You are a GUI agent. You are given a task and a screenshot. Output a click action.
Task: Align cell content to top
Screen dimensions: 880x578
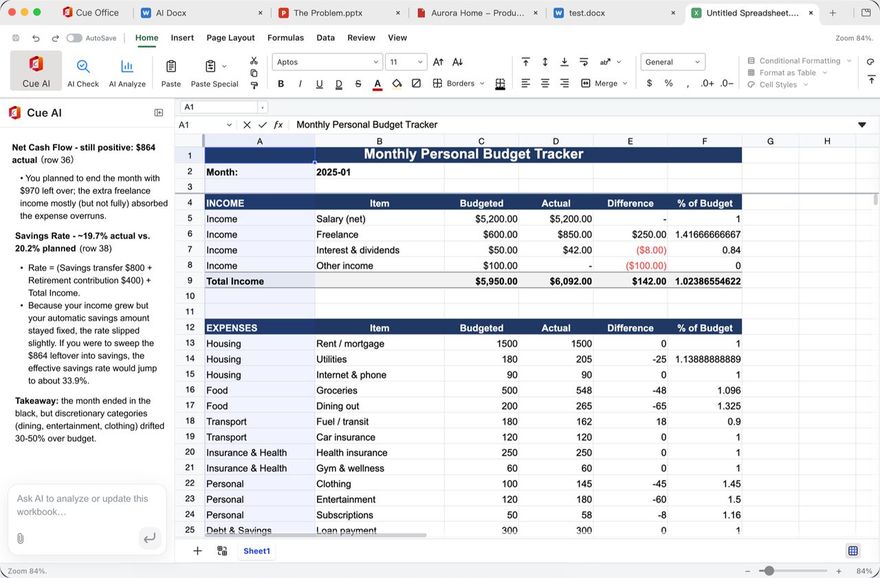525,62
